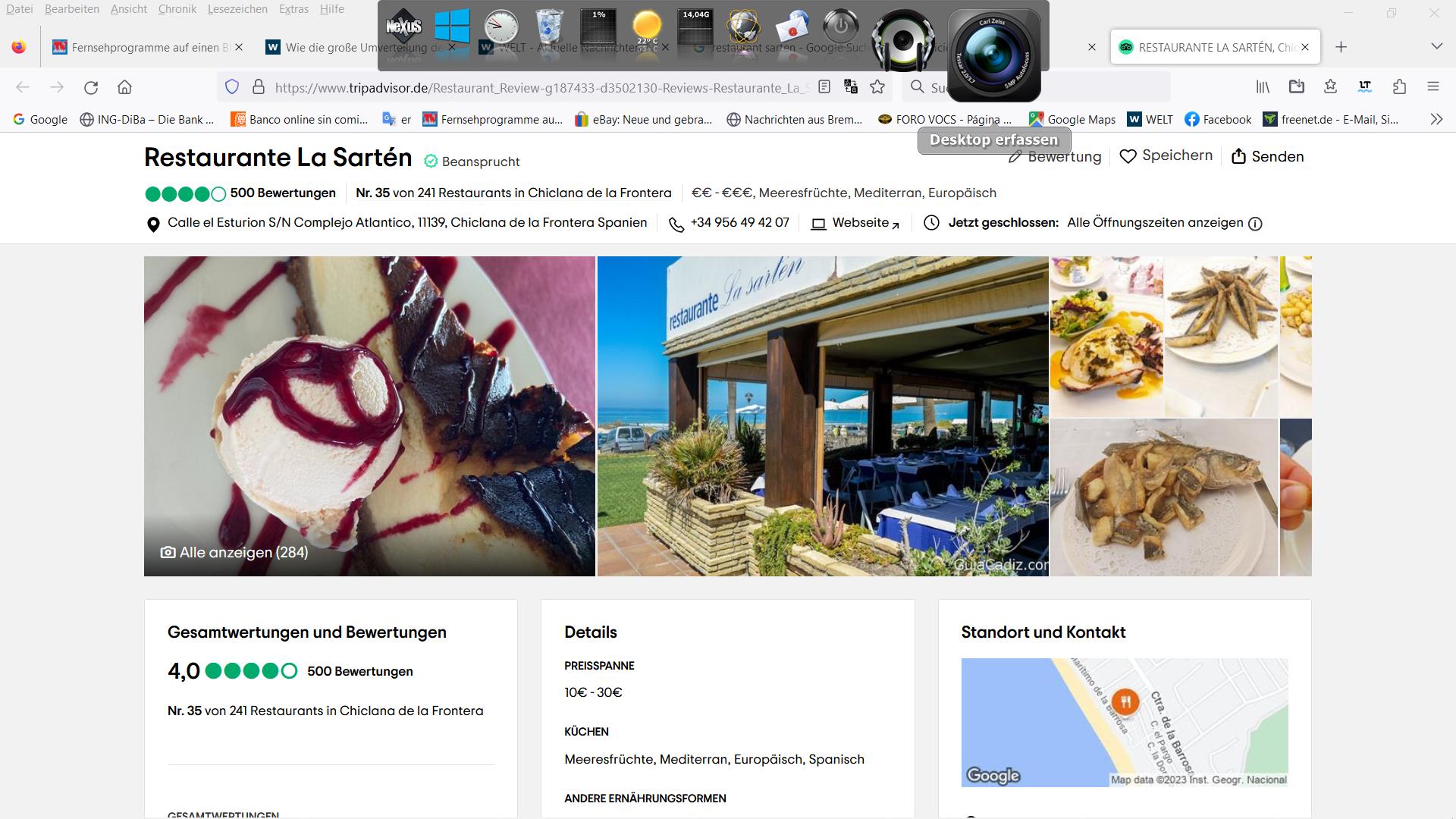This screenshot has width=1456, height=819.
Task: Open Firefox application hamburger menu
Action: tap(1432, 87)
